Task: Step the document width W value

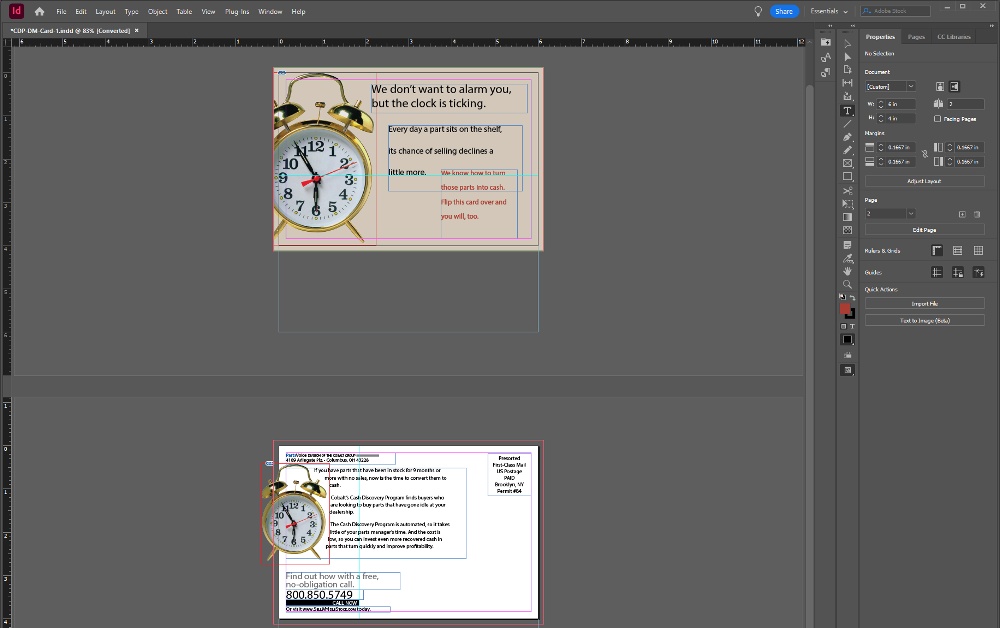Action: [x=881, y=104]
